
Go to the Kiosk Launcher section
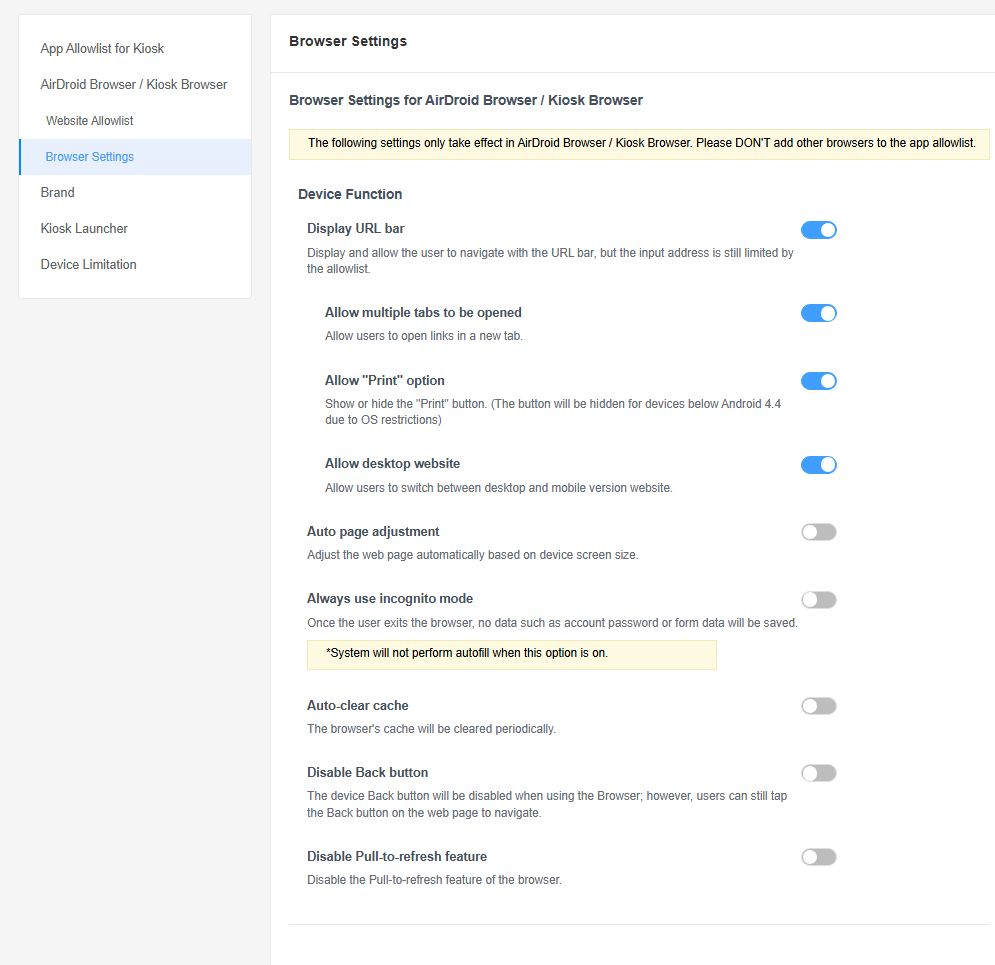(x=84, y=228)
